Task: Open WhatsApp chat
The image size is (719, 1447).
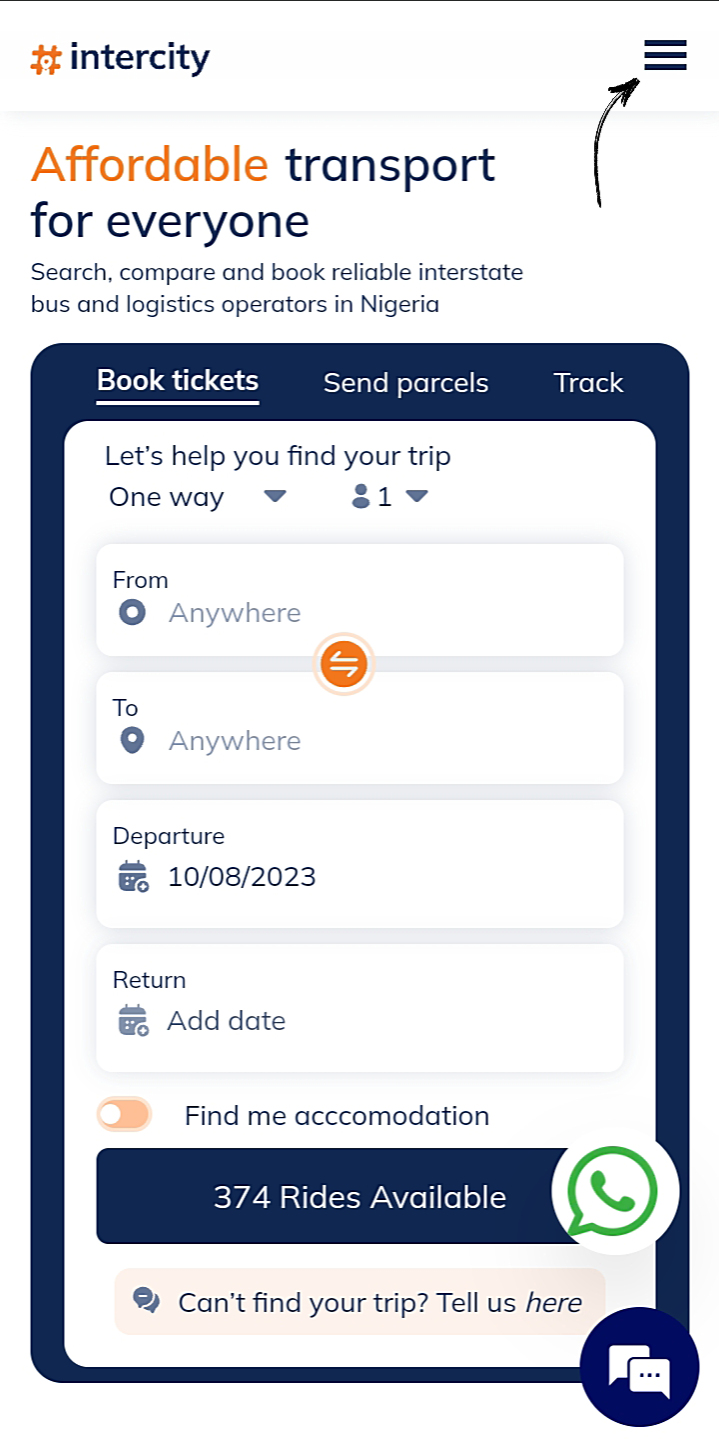Action: (x=614, y=1192)
